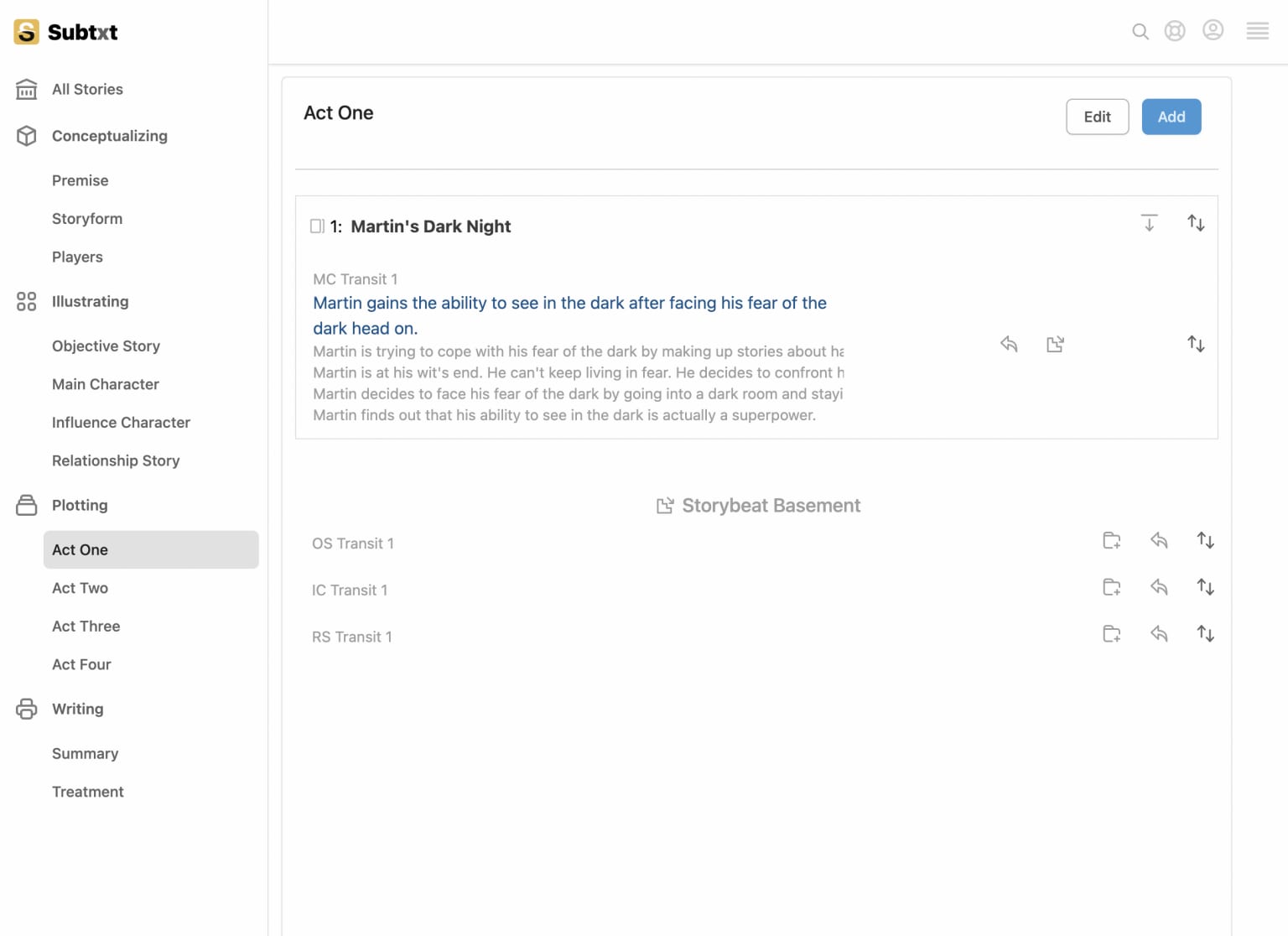The width and height of the screenshot is (1288, 936).
Task: Send MC Transit 1 to basement icon
Action: tap(1055, 344)
